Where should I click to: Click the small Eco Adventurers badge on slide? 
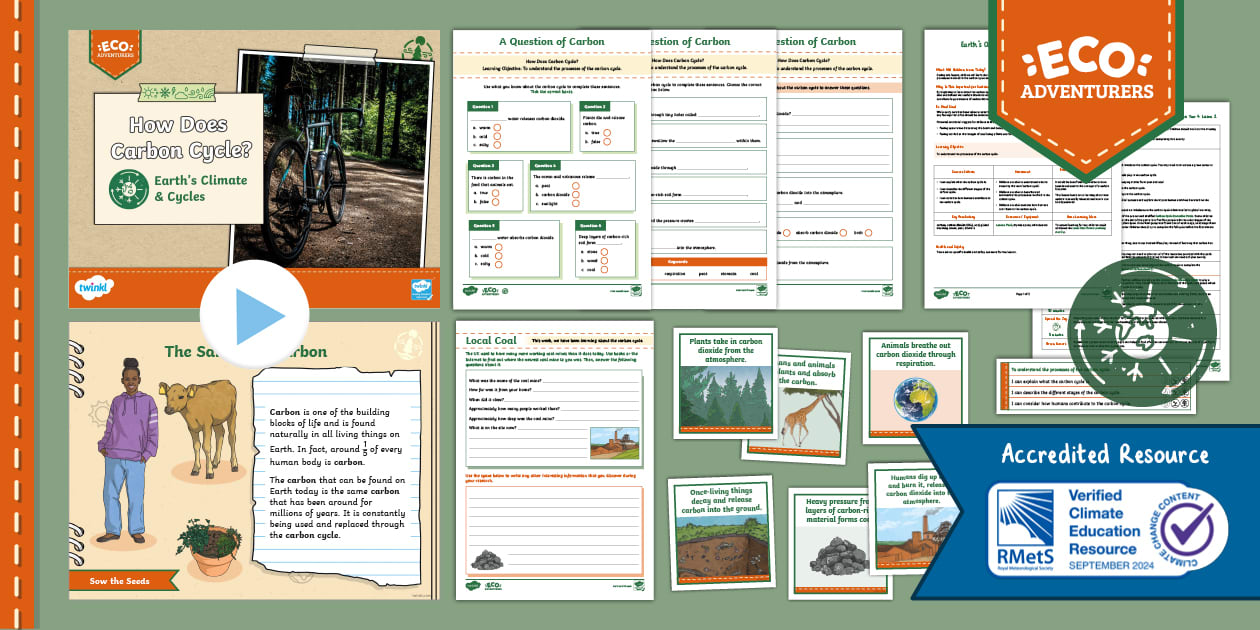tap(113, 52)
